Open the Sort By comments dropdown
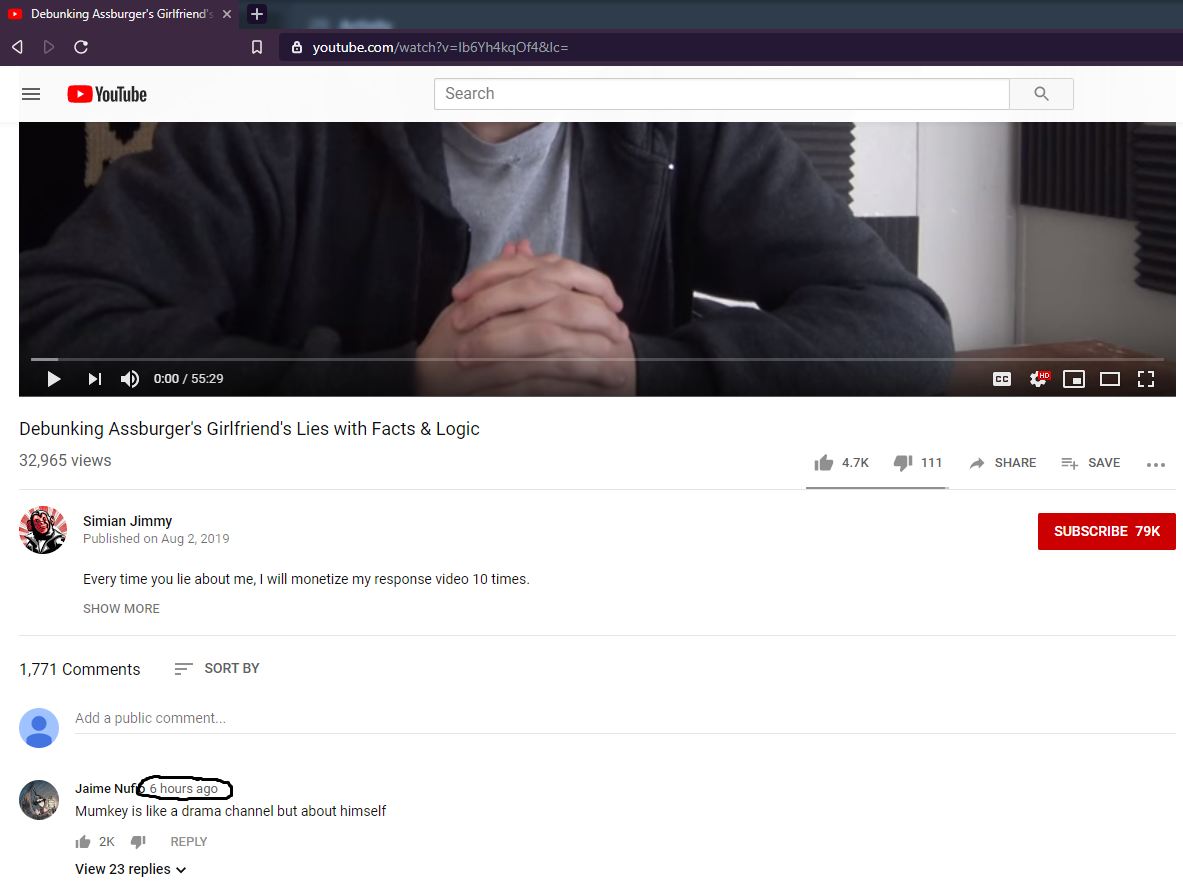1183x888 pixels. pyautogui.click(x=217, y=668)
